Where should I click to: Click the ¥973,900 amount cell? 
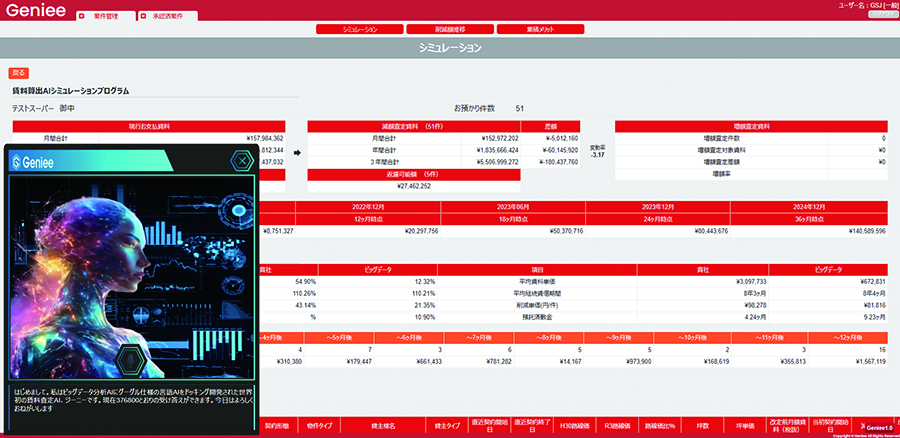pos(637,362)
